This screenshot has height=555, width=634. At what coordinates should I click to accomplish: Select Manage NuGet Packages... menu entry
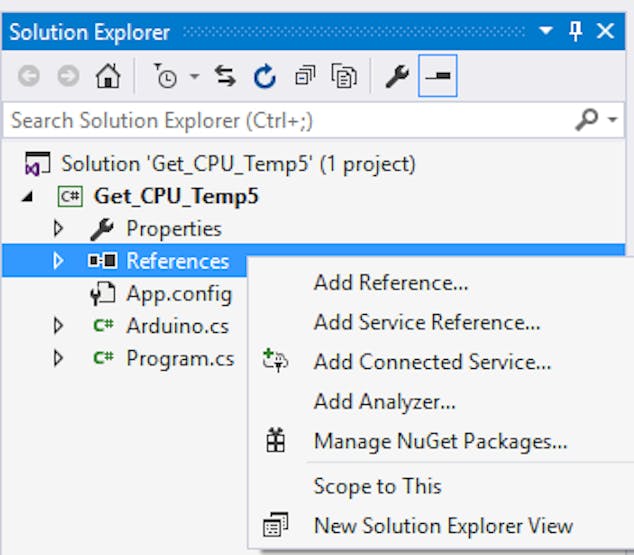pos(440,441)
